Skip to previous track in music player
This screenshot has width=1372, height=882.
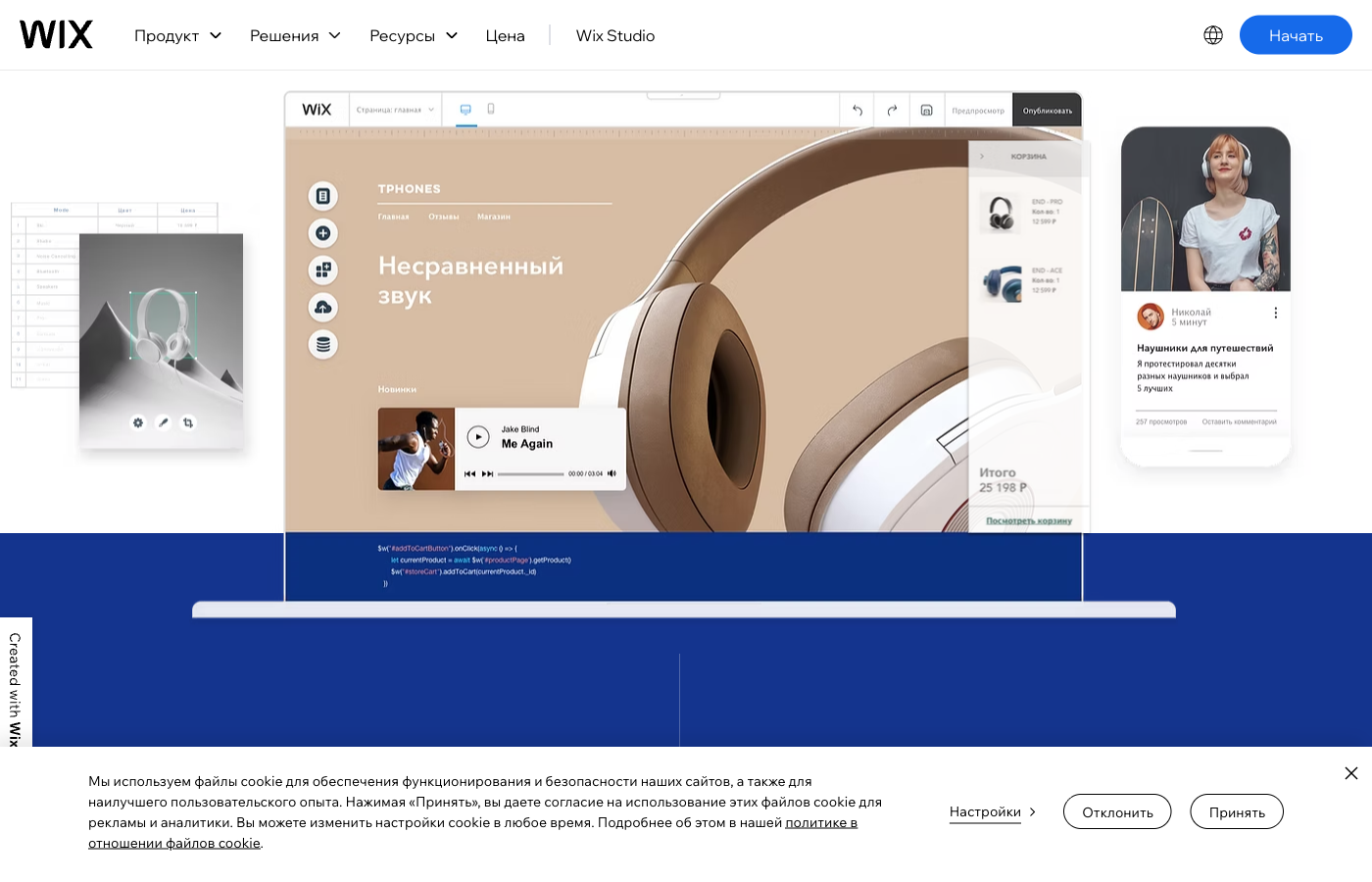point(469,474)
